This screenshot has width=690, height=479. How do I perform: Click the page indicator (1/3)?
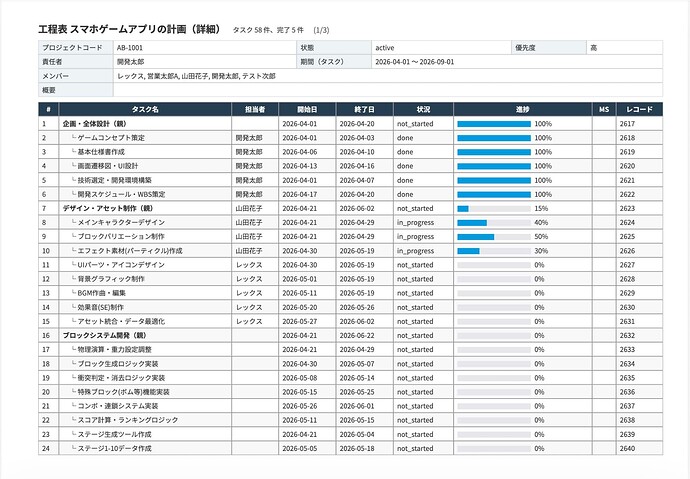321,30
